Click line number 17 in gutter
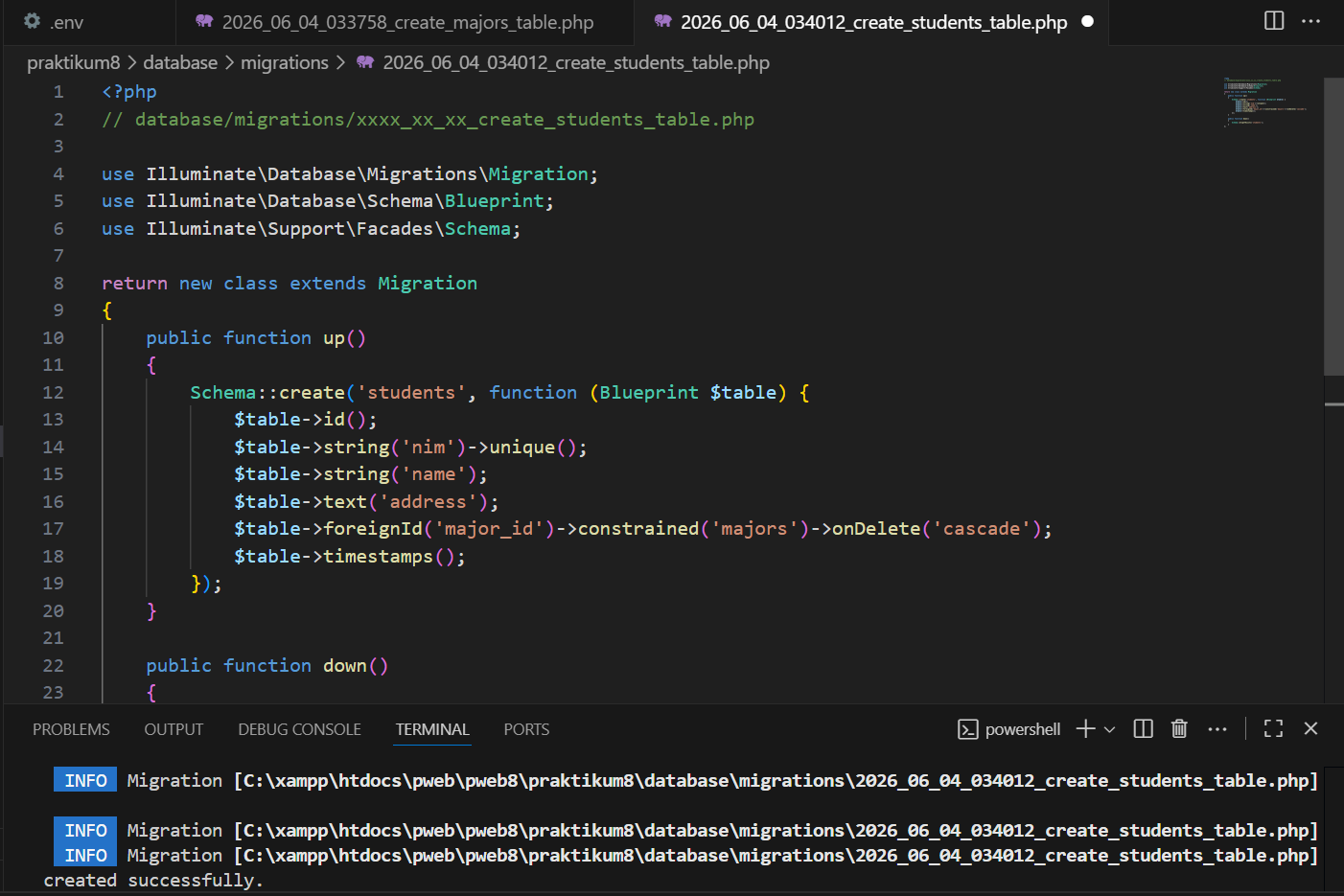The image size is (1344, 896). 53,529
